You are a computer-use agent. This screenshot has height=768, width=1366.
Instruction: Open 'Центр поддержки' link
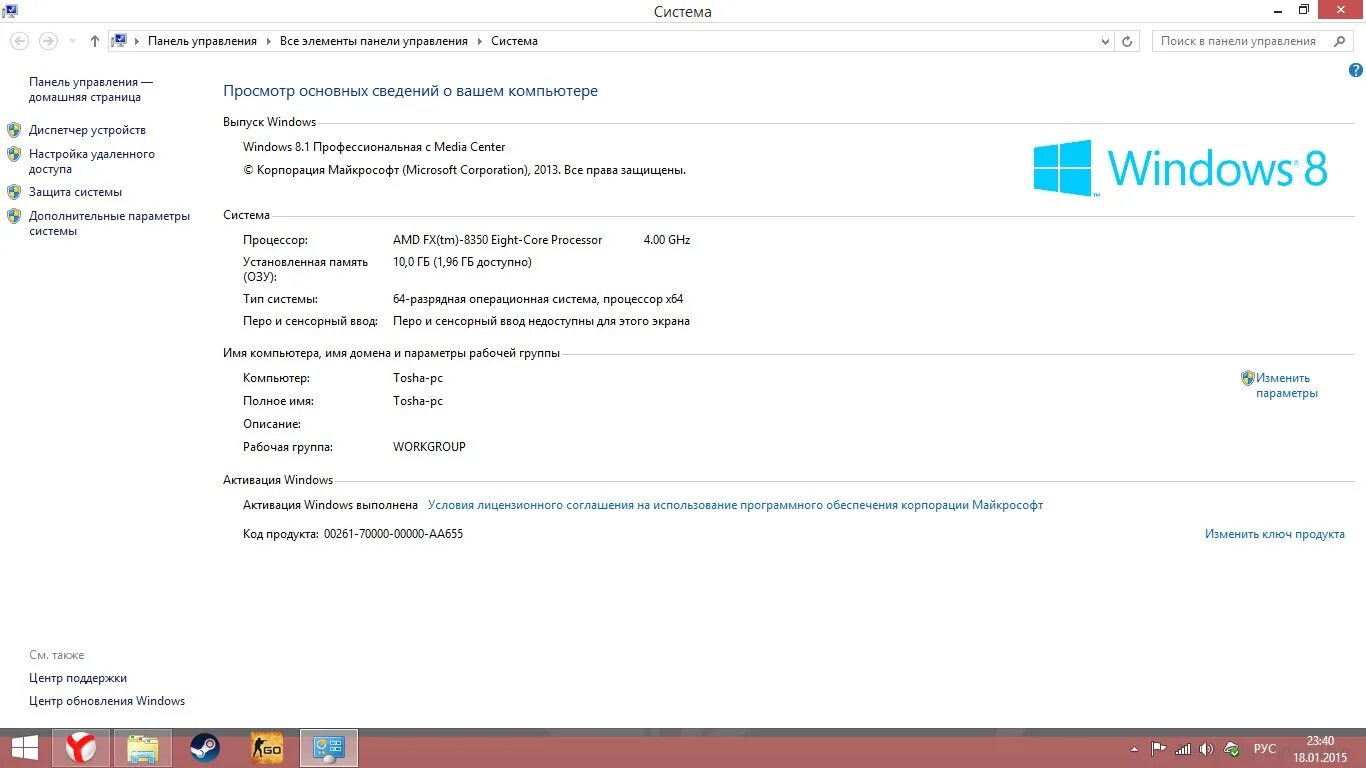[x=78, y=678]
